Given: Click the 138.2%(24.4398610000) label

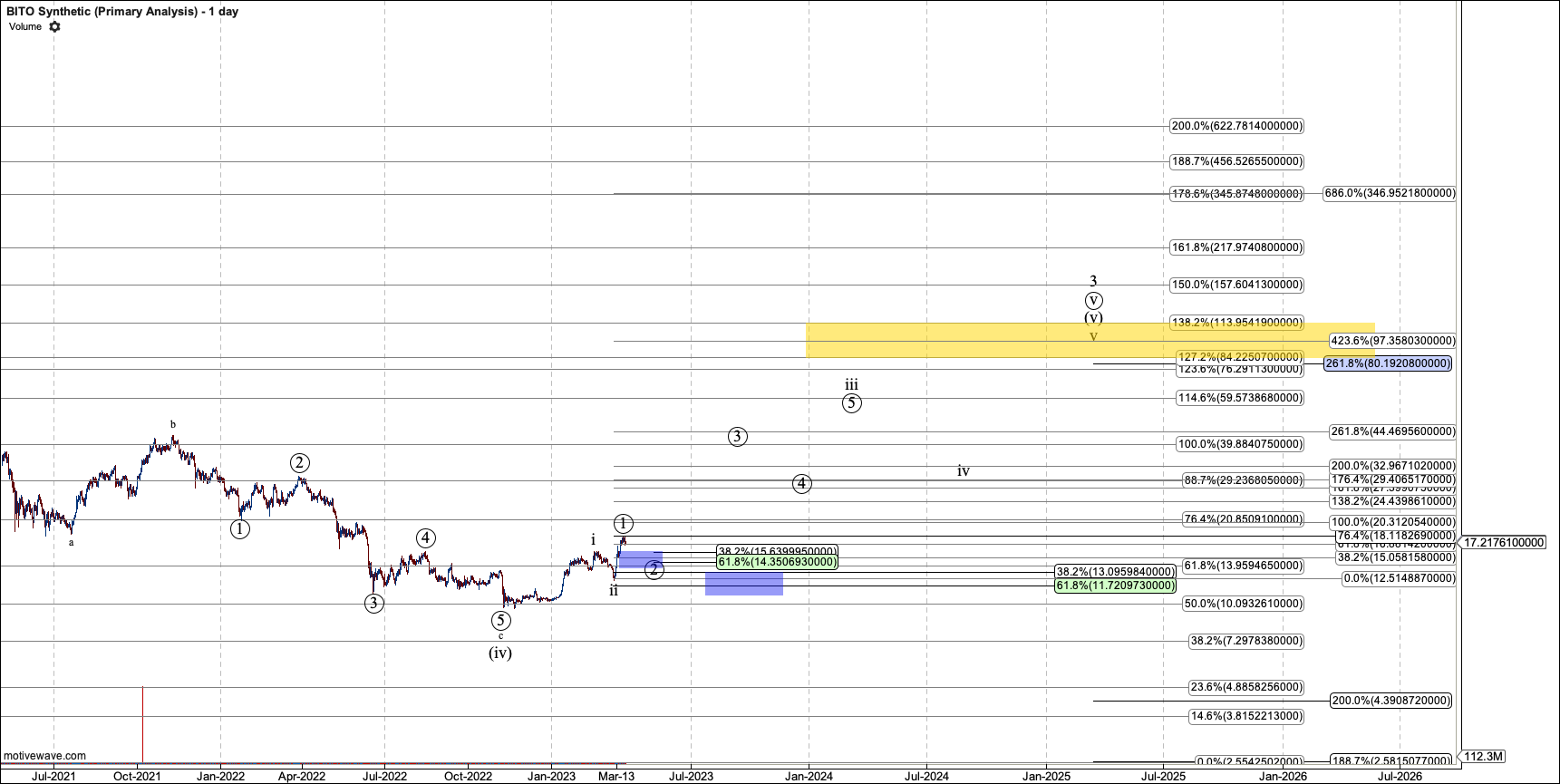Looking at the screenshot, I should click(x=1392, y=501).
